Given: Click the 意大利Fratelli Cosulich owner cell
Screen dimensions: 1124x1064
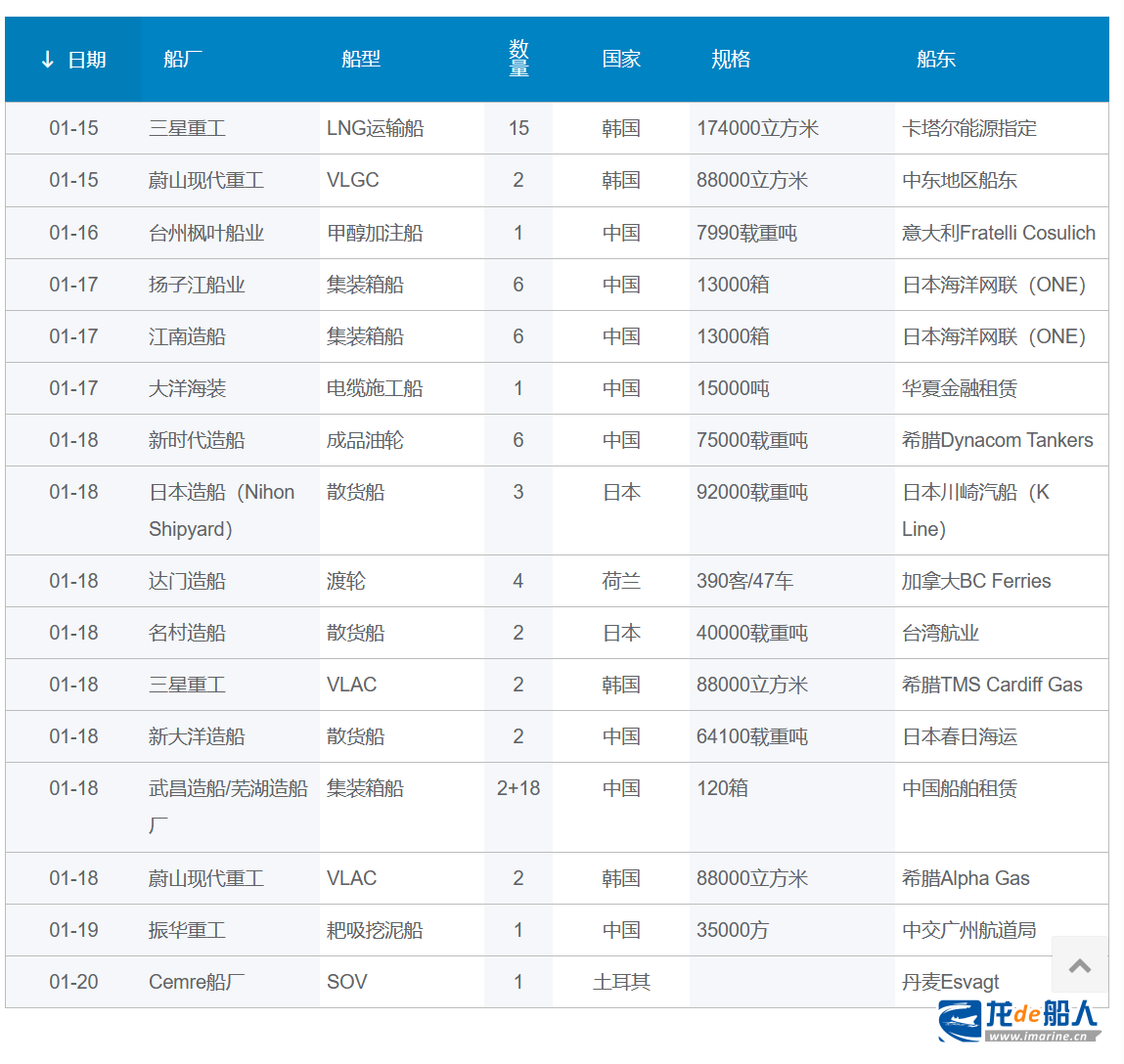Looking at the screenshot, I should point(998,233).
